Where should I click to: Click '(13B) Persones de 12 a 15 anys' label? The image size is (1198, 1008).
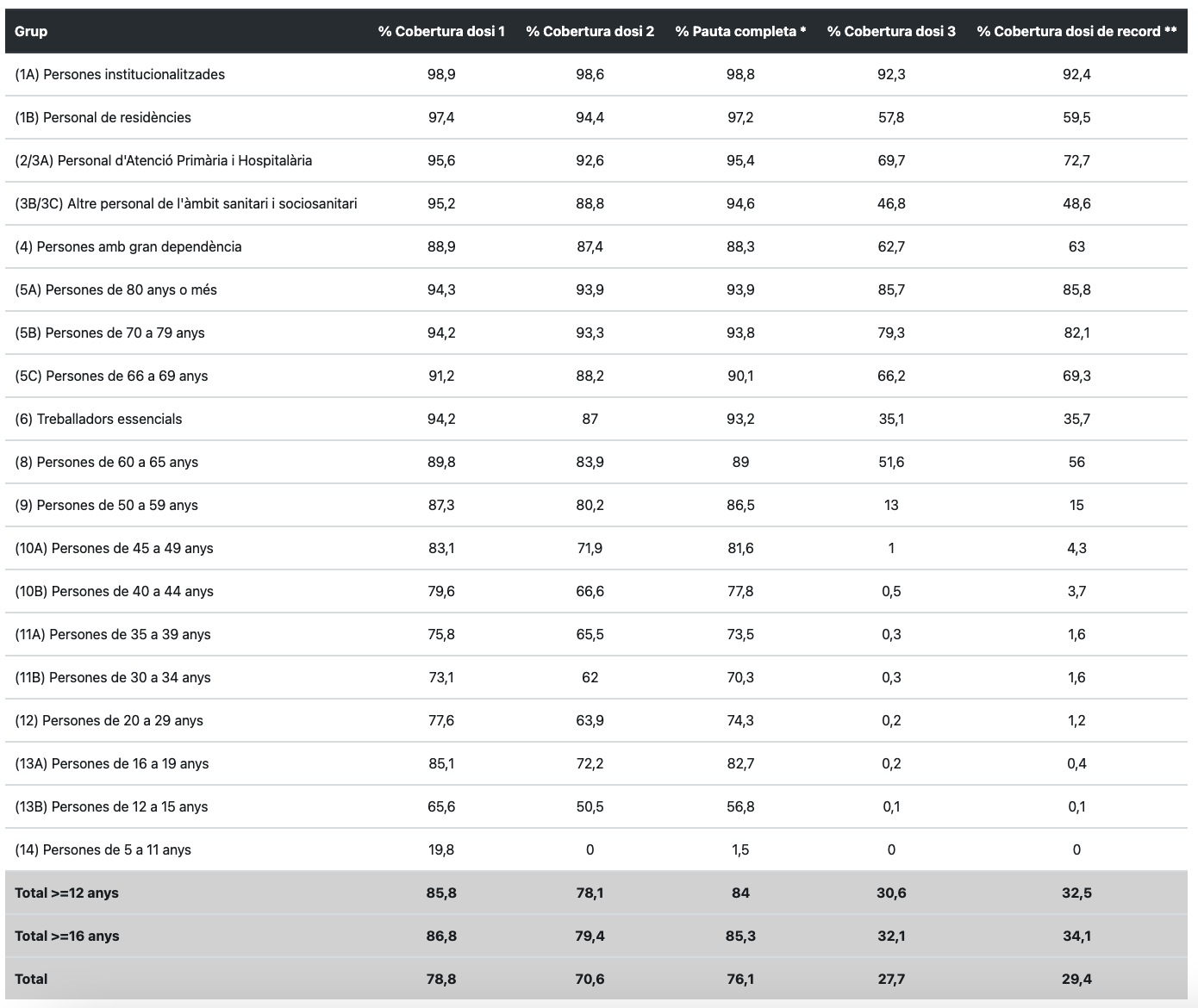[x=111, y=806]
